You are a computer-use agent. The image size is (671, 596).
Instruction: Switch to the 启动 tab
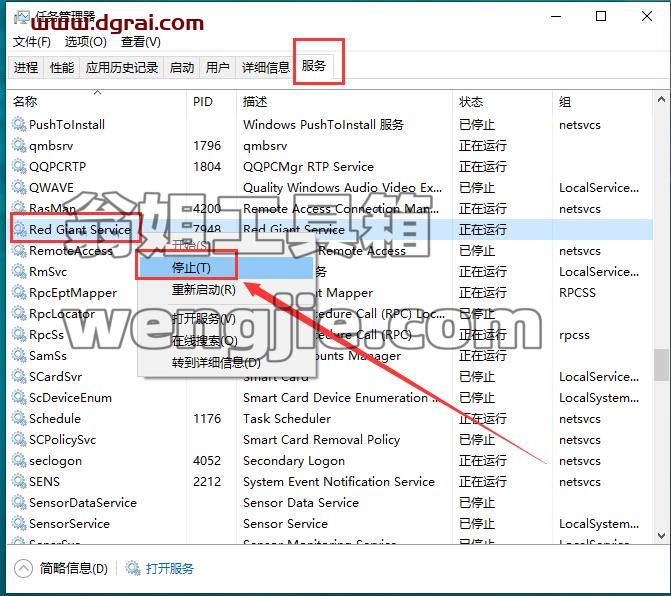(x=182, y=68)
